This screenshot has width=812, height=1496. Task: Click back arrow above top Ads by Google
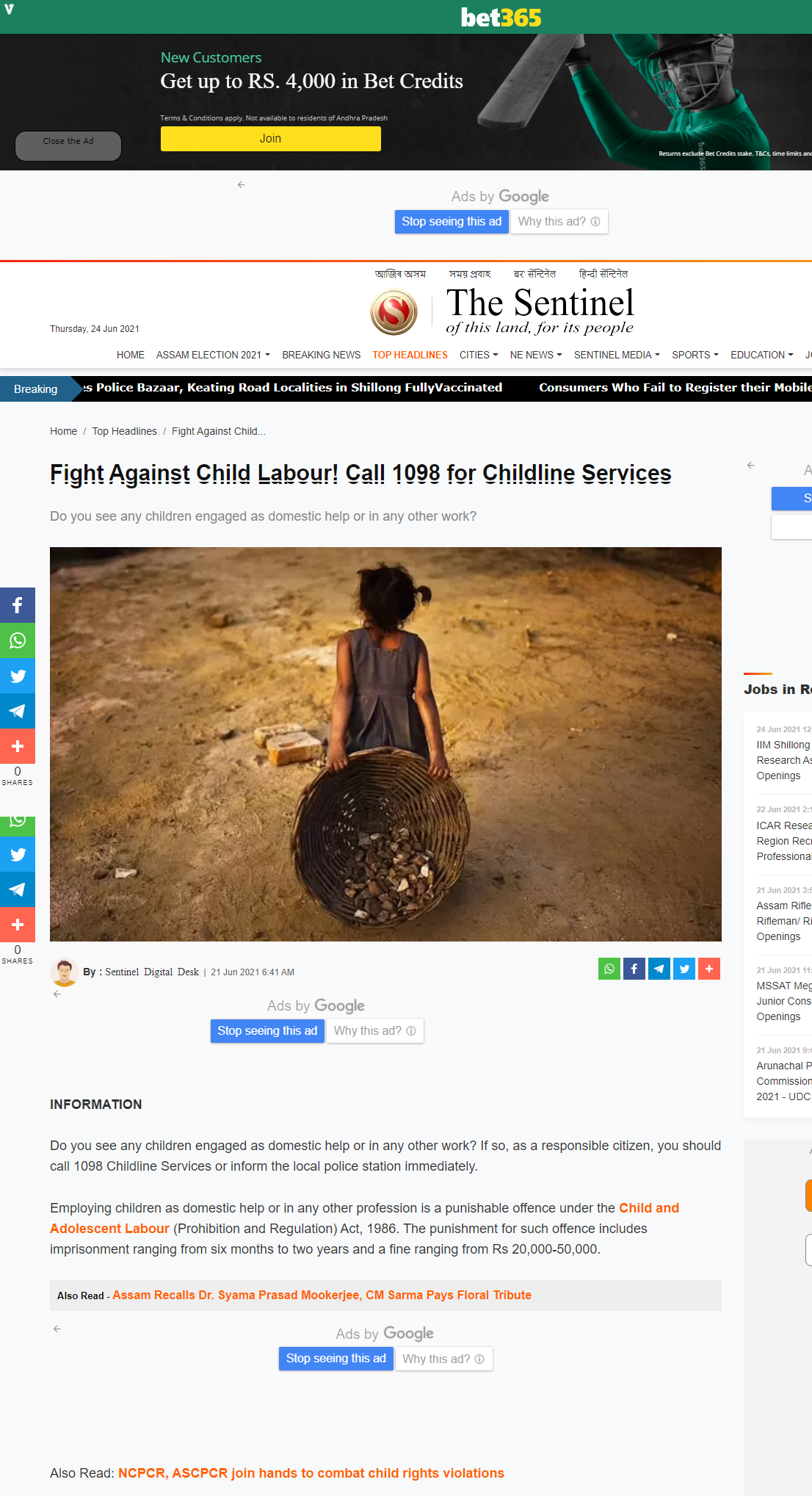[x=241, y=184]
